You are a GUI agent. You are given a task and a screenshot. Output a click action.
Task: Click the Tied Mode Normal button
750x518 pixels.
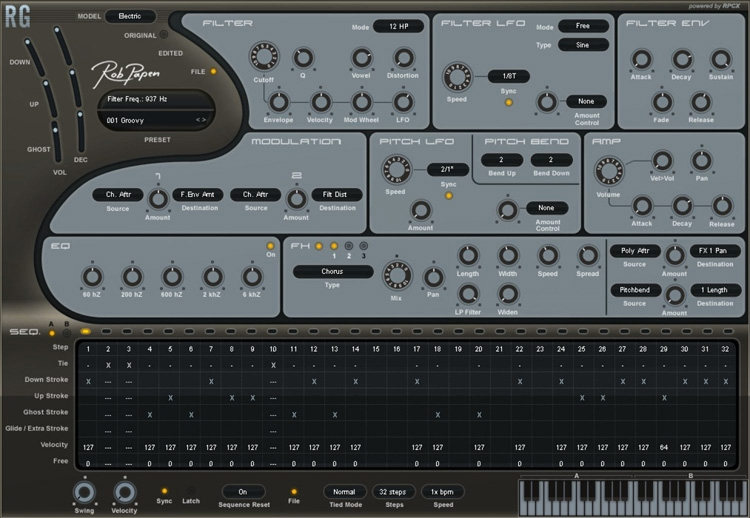tap(345, 492)
